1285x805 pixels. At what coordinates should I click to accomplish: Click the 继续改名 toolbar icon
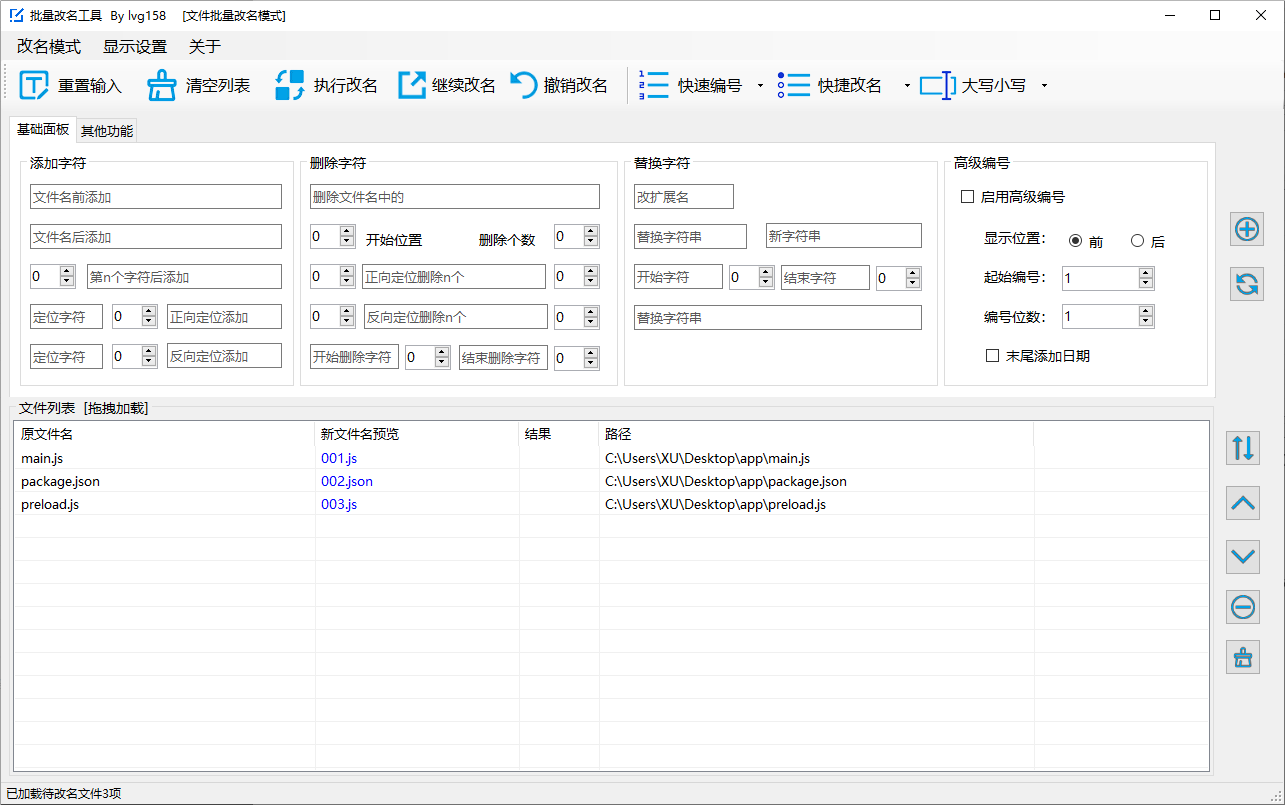click(x=412, y=86)
